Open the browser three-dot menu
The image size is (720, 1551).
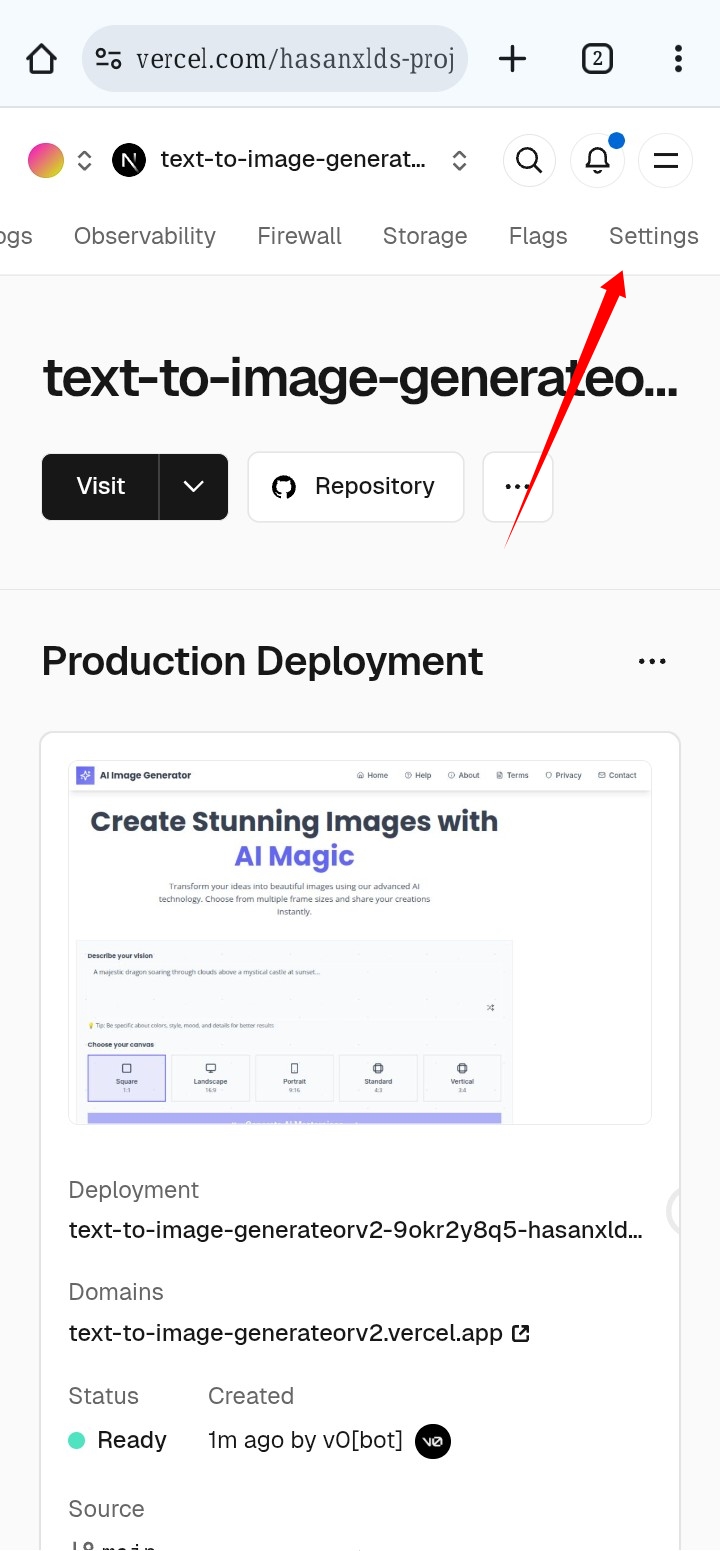678,59
